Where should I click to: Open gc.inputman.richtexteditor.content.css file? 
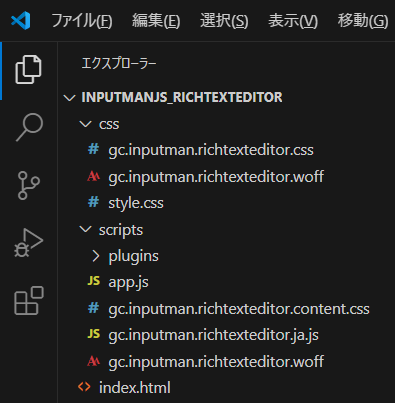239,309
